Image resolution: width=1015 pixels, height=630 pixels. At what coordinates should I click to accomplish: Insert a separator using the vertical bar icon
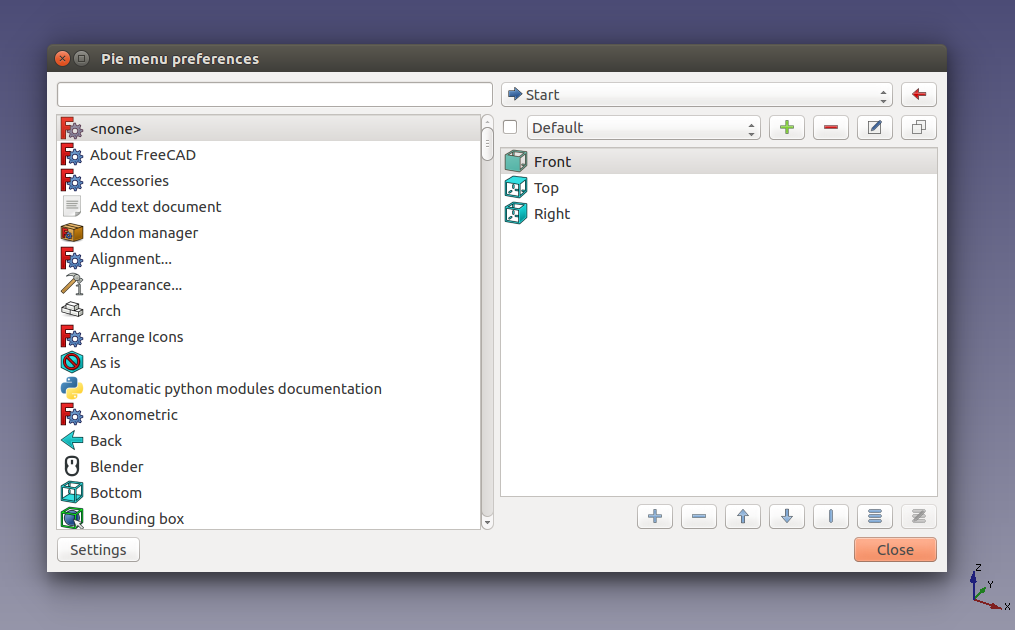830,516
